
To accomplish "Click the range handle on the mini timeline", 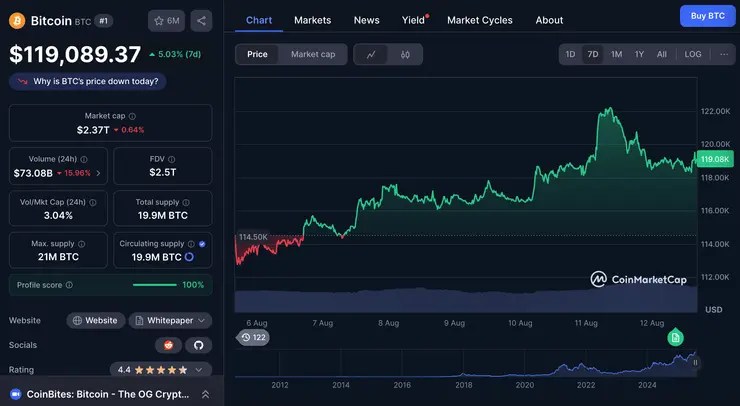I will [695, 362].
